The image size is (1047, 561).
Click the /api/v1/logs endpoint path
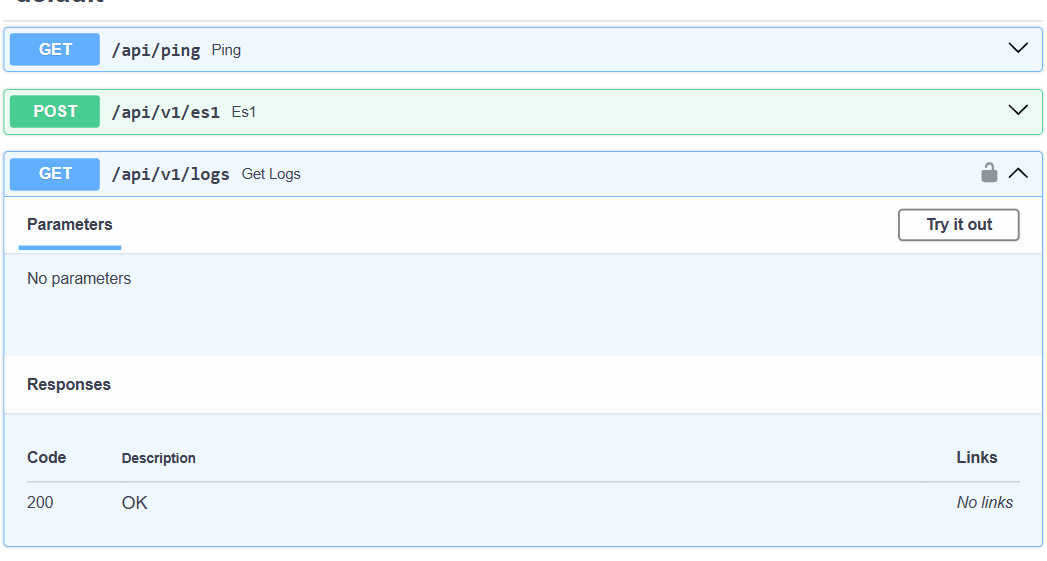[170, 174]
